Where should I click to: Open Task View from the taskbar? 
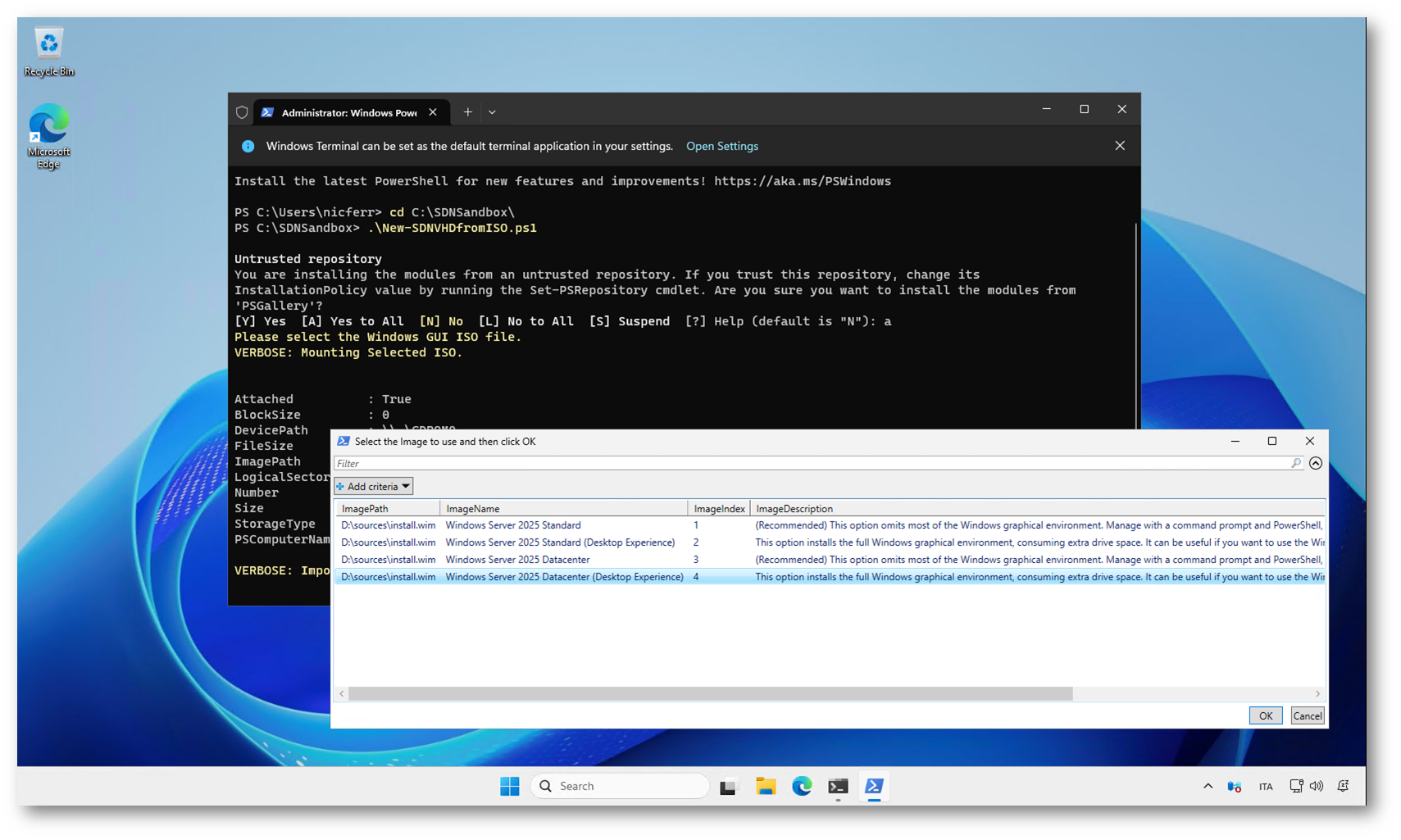point(728,787)
